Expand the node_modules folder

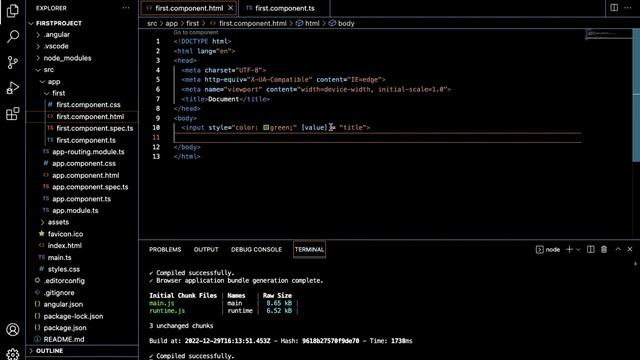pos(67,58)
